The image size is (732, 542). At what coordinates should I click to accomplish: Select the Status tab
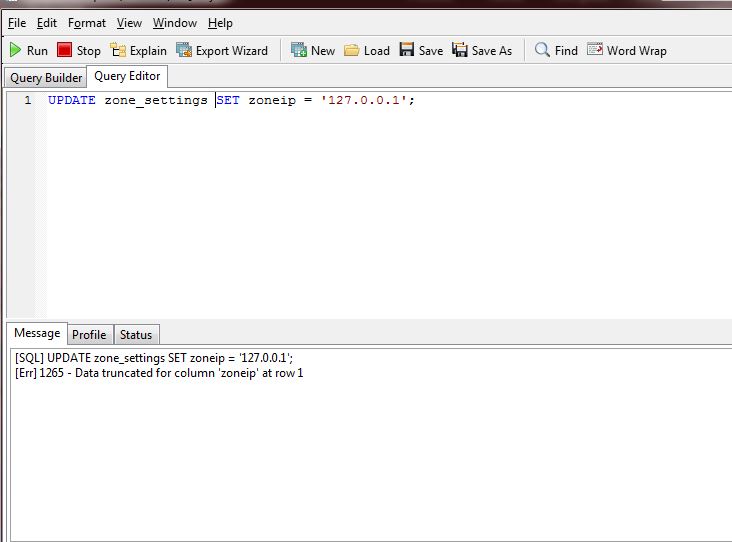[x=136, y=335]
